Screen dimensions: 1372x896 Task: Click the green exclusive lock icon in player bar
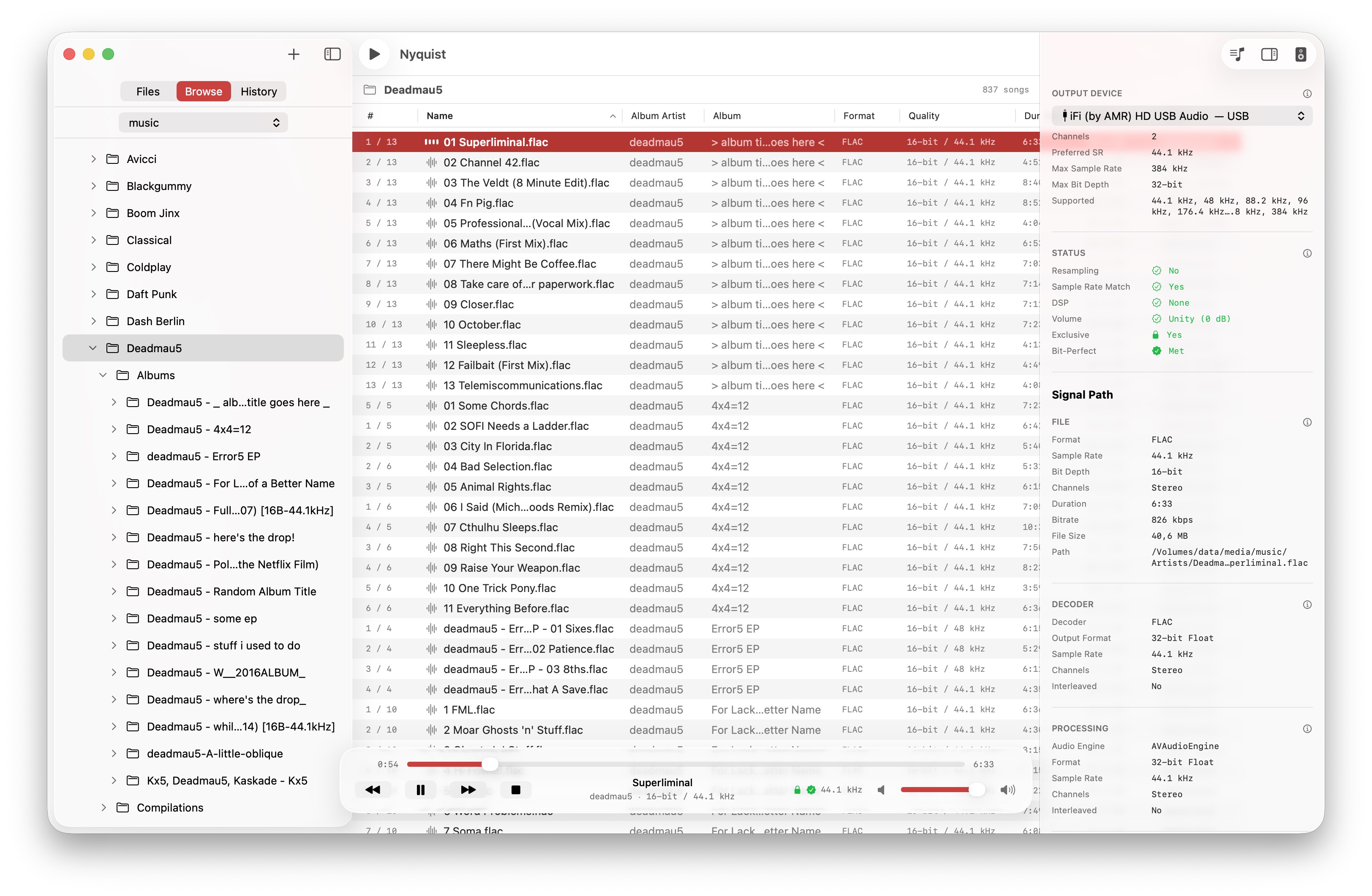click(797, 790)
